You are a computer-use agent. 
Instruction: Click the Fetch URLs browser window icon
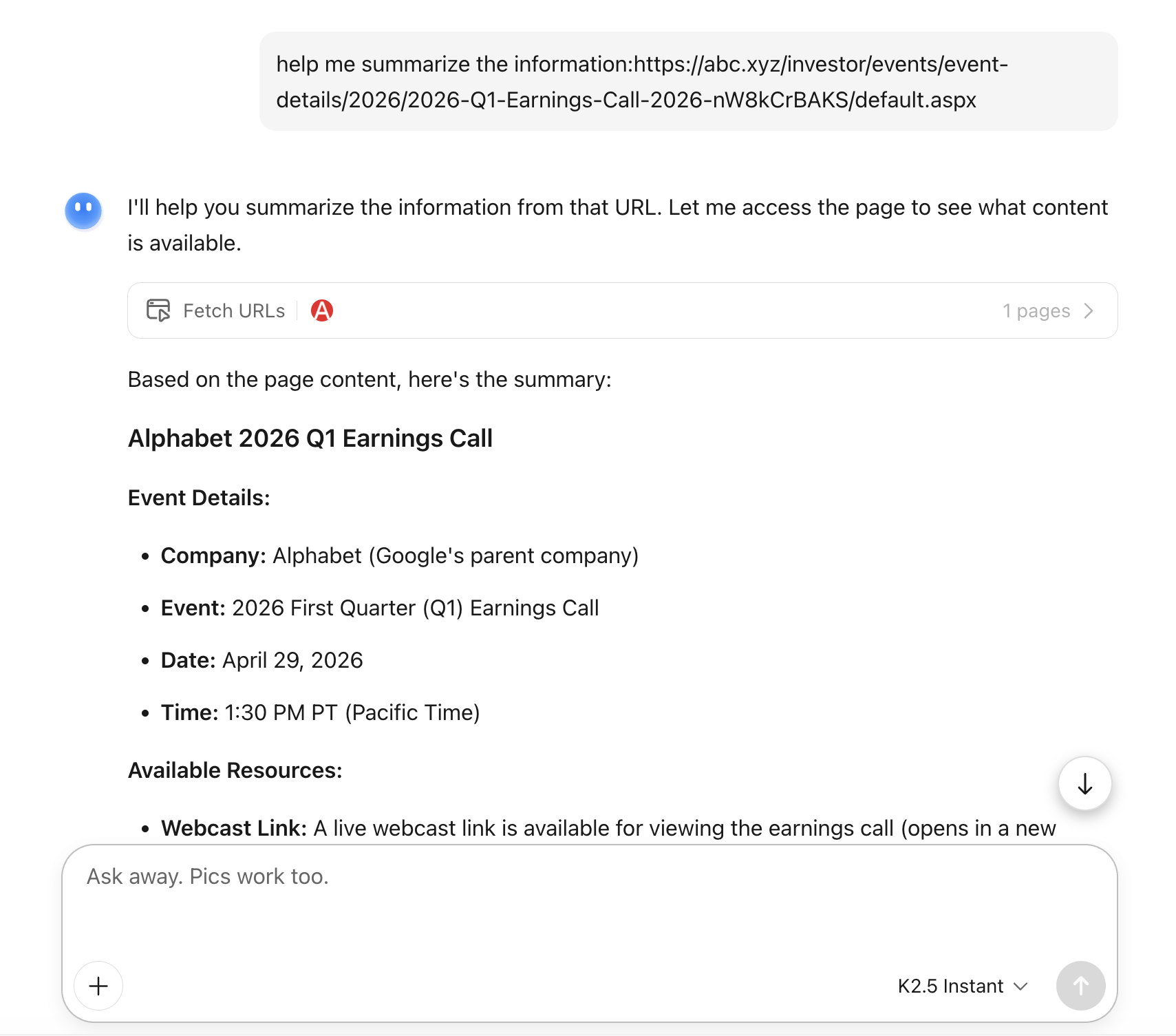point(158,310)
